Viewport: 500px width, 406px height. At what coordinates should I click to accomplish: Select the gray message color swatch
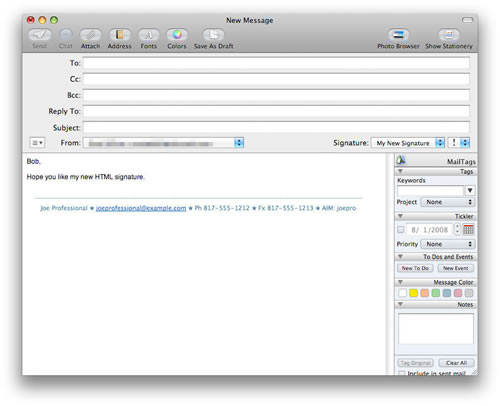pos(469,293)
